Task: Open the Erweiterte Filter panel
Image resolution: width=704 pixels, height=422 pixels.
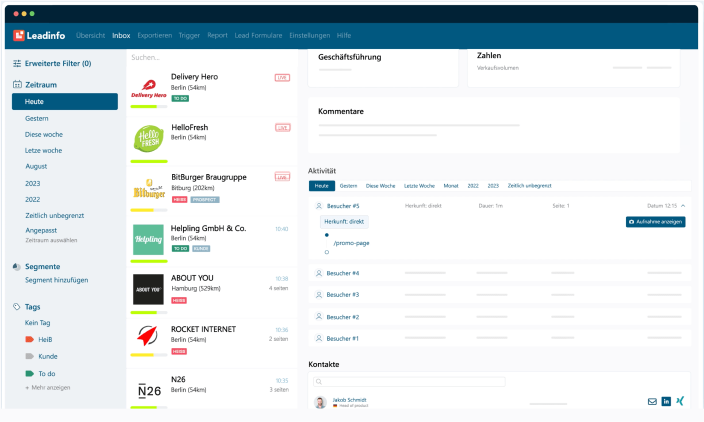Action: (57, 63)
